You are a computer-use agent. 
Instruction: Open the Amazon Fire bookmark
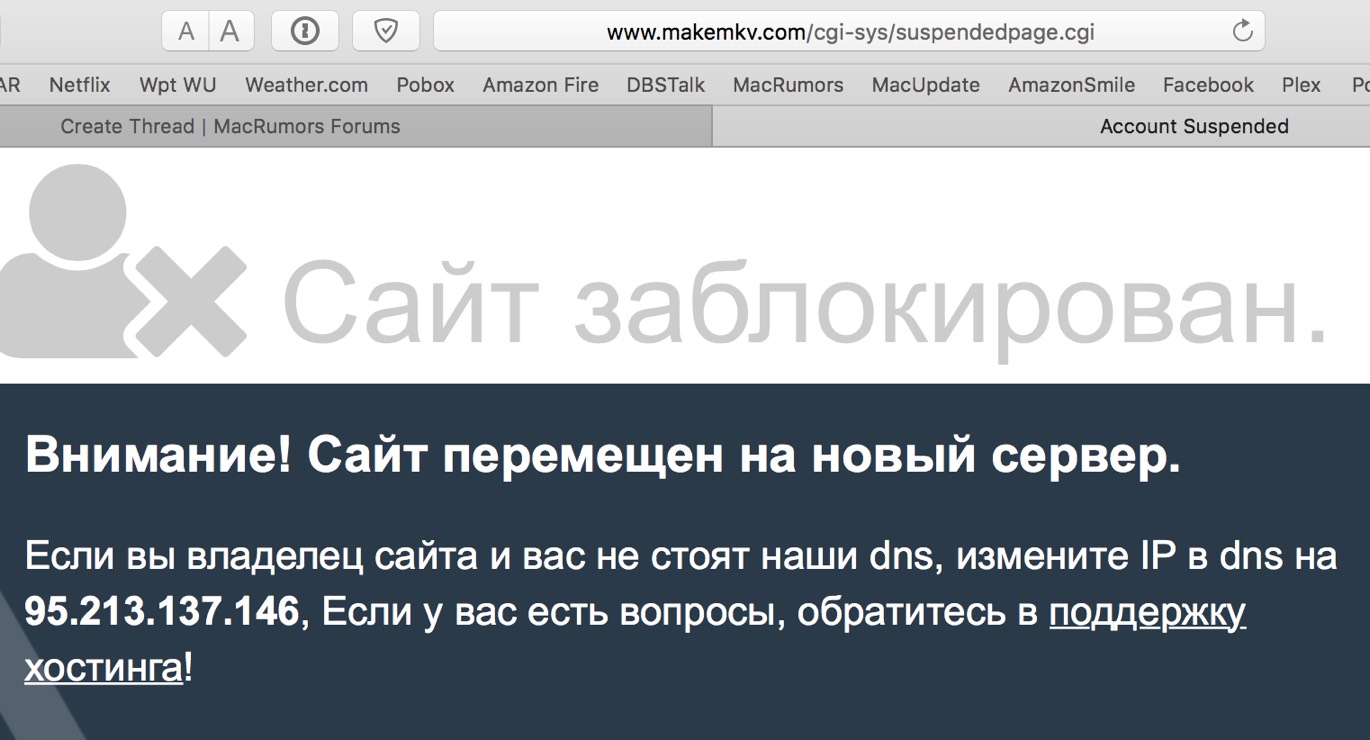click(x=541, y=85)
